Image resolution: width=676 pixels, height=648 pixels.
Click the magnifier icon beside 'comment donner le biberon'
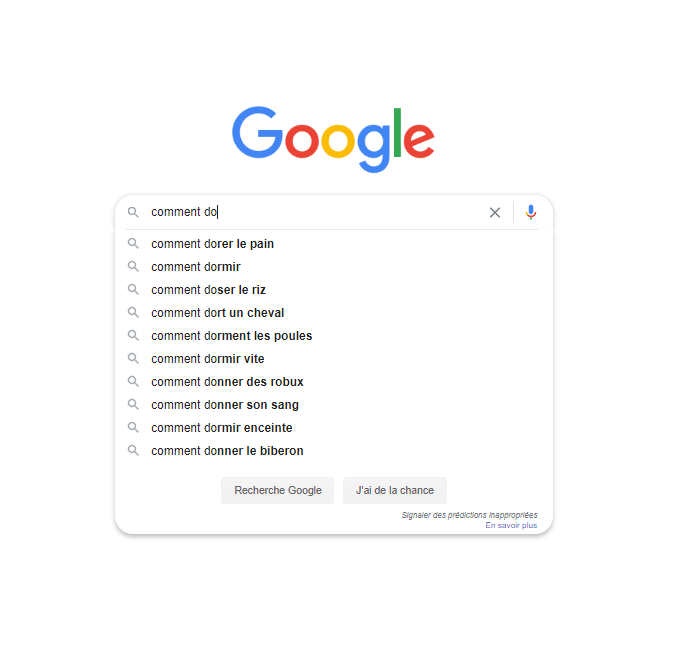tap(133, 451)
